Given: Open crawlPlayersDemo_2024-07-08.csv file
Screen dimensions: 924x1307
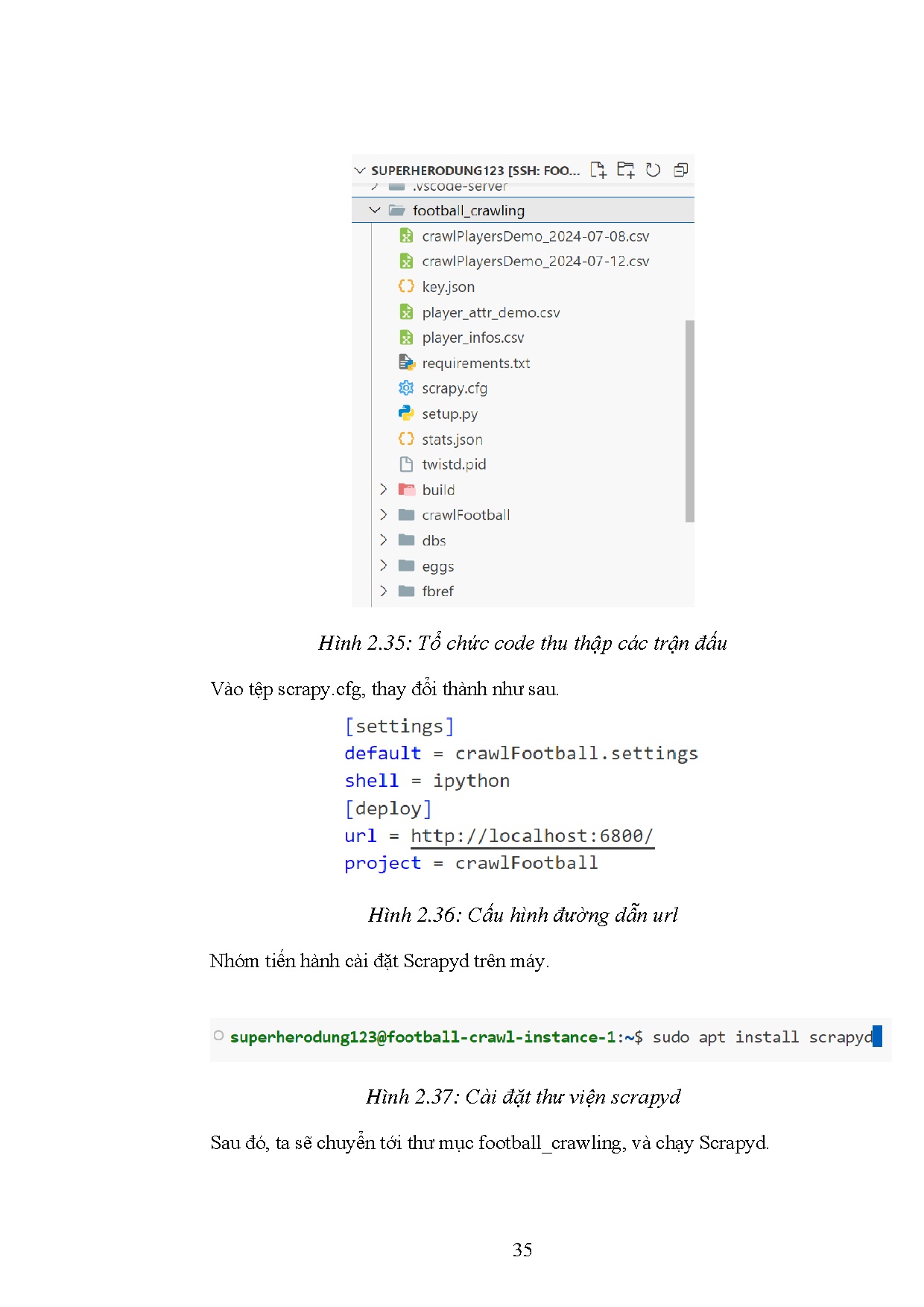Looking at the screenshot, I should click(535, 236).
